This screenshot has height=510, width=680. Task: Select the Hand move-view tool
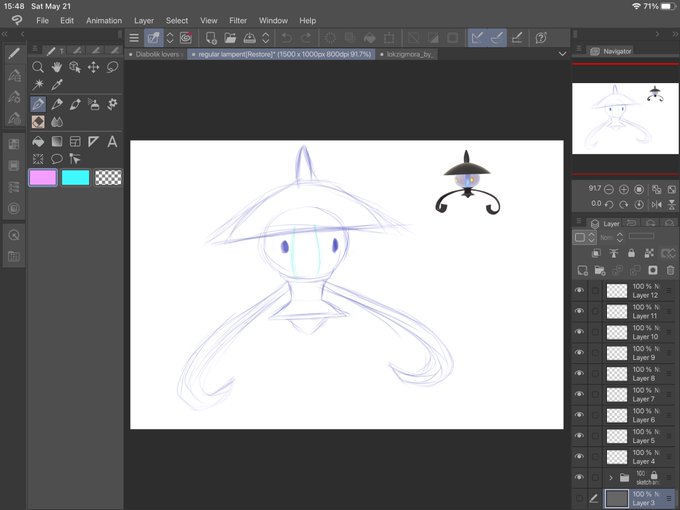[x=57, y=67]
